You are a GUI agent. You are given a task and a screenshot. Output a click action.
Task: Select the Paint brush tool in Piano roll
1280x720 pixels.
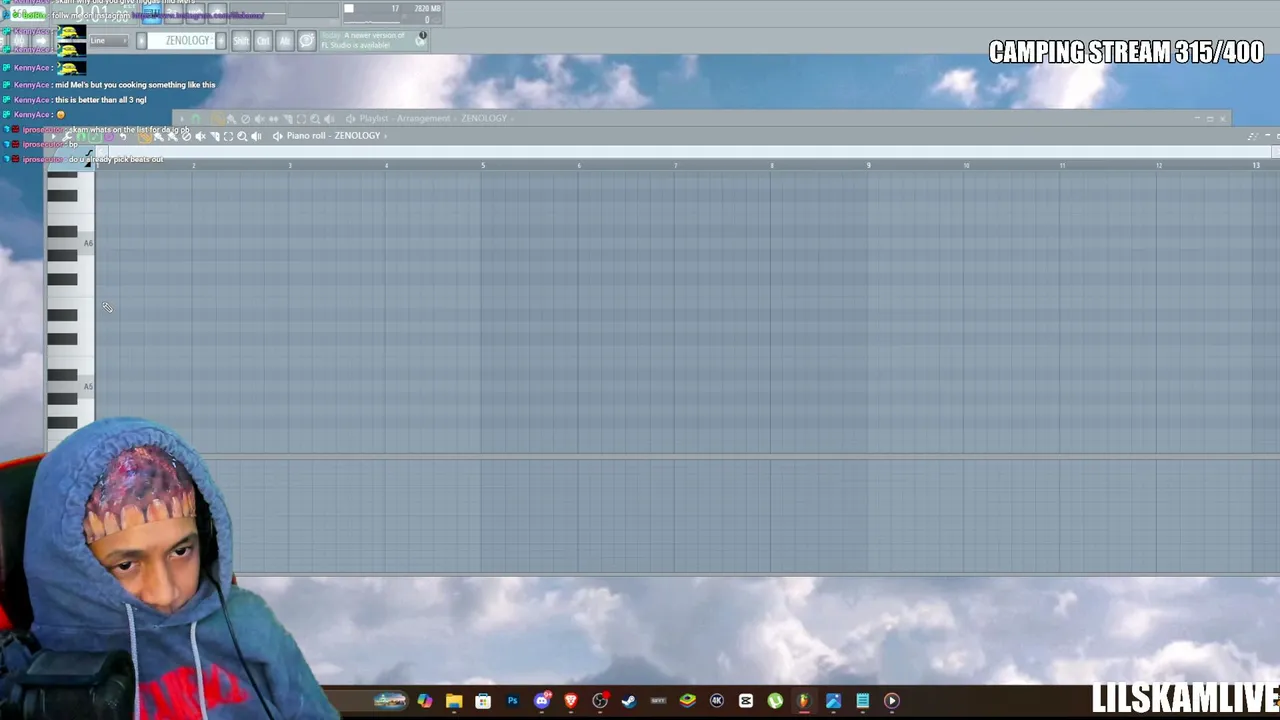(x=158, y=136)
